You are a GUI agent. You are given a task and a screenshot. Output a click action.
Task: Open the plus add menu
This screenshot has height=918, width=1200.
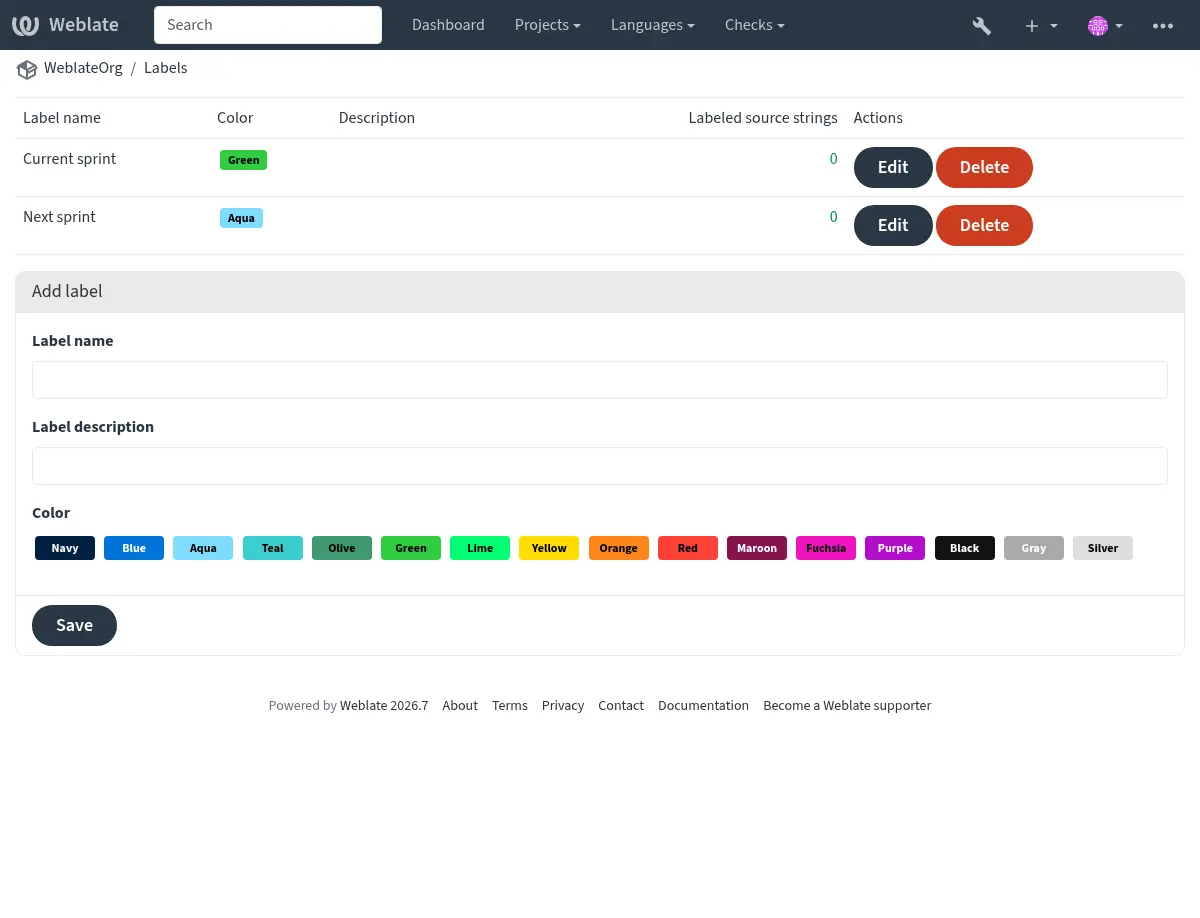point(1041,25)
